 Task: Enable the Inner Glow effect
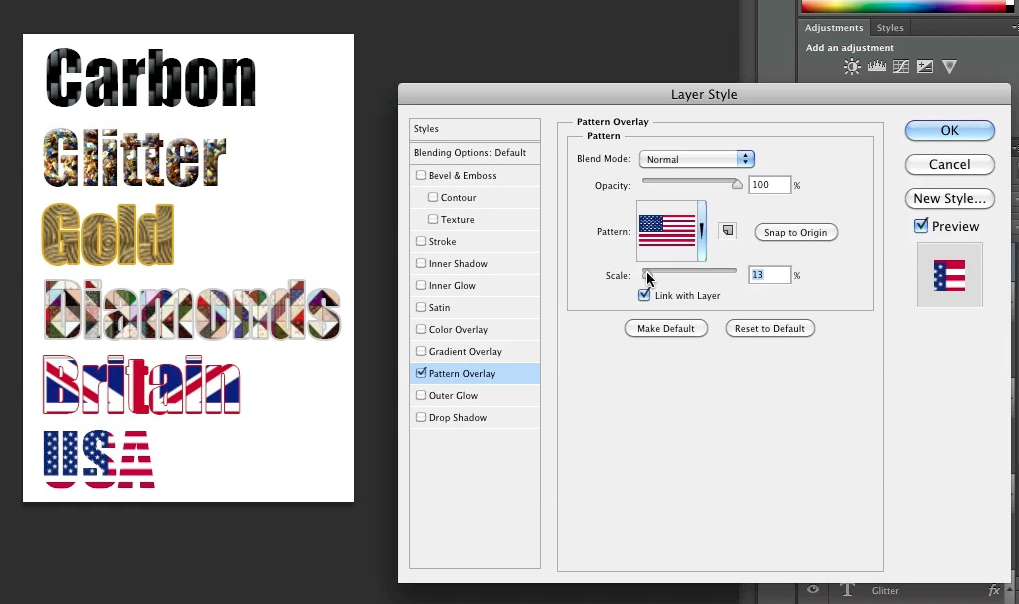pyautogui.click(x=421, y=285)
